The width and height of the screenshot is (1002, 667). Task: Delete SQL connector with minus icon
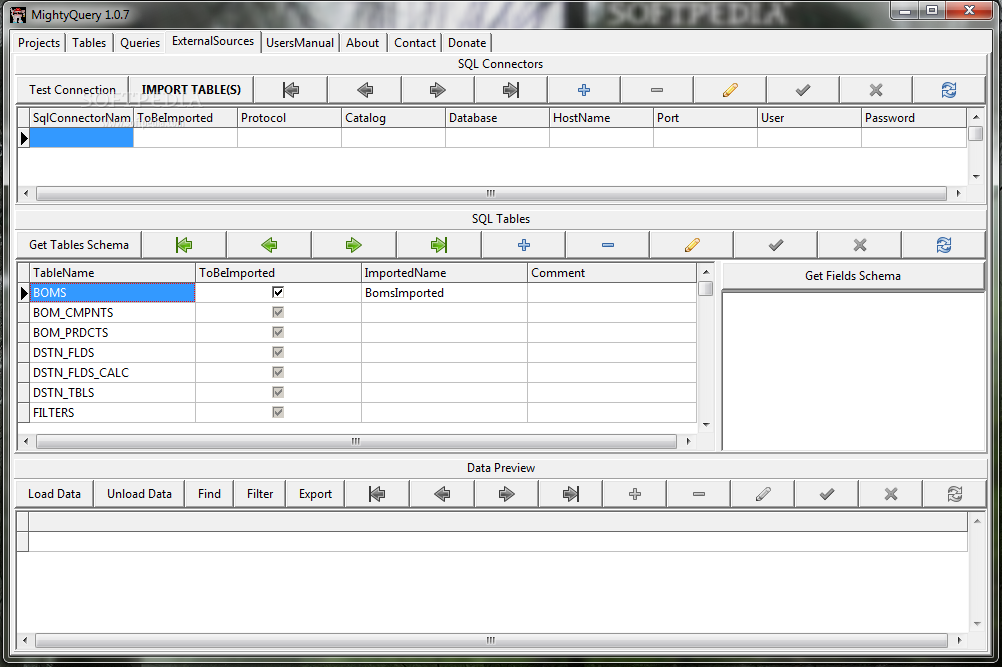[x=657, y=90]
